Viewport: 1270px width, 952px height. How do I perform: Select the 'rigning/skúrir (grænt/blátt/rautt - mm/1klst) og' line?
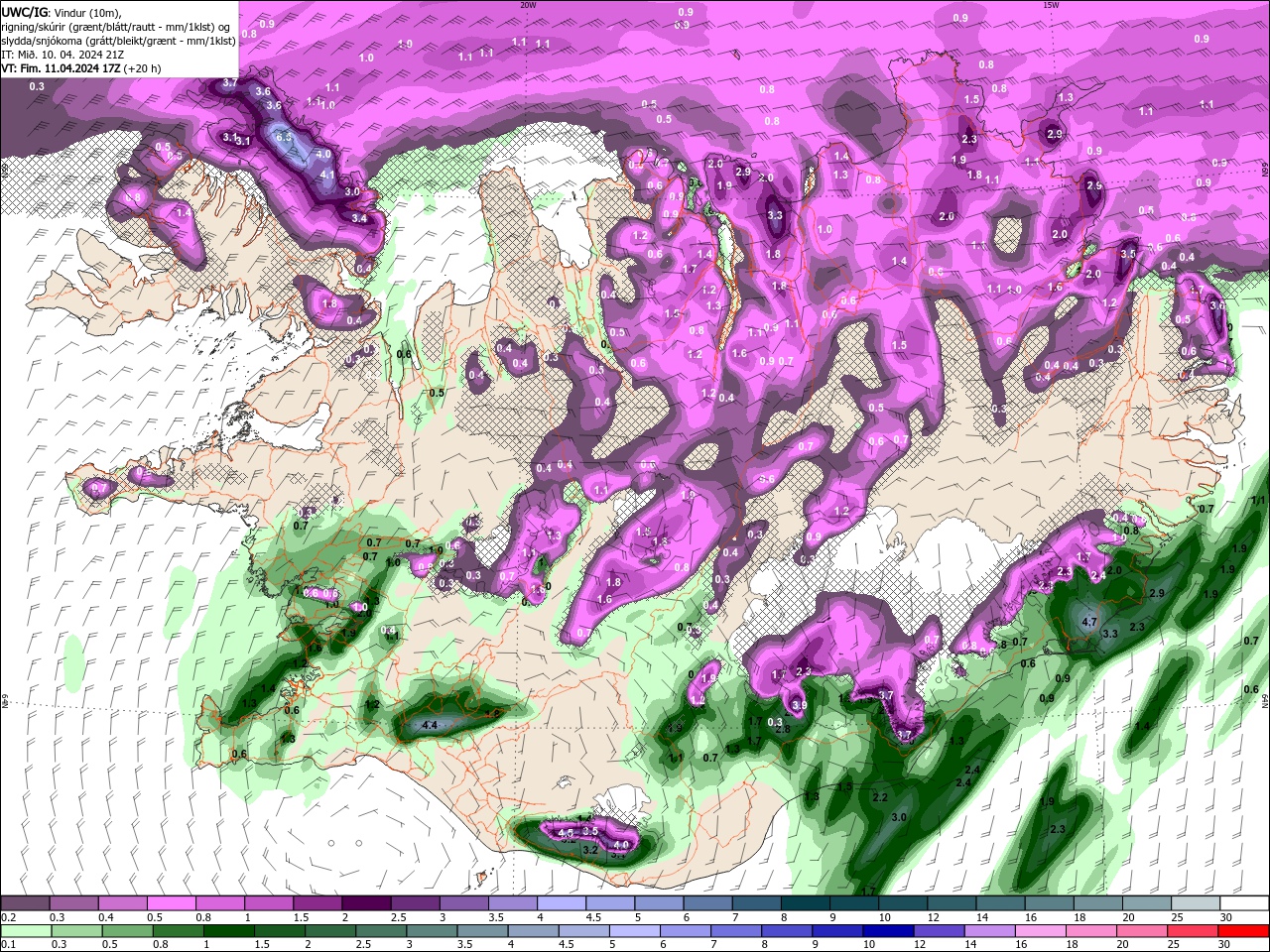[x=116, y=26]
